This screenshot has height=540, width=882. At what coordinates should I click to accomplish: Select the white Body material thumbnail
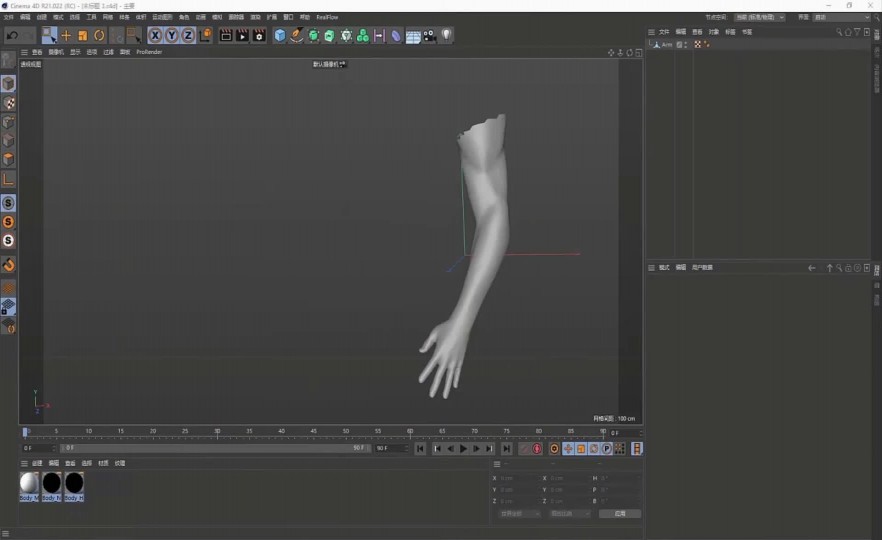click(29, 487)
